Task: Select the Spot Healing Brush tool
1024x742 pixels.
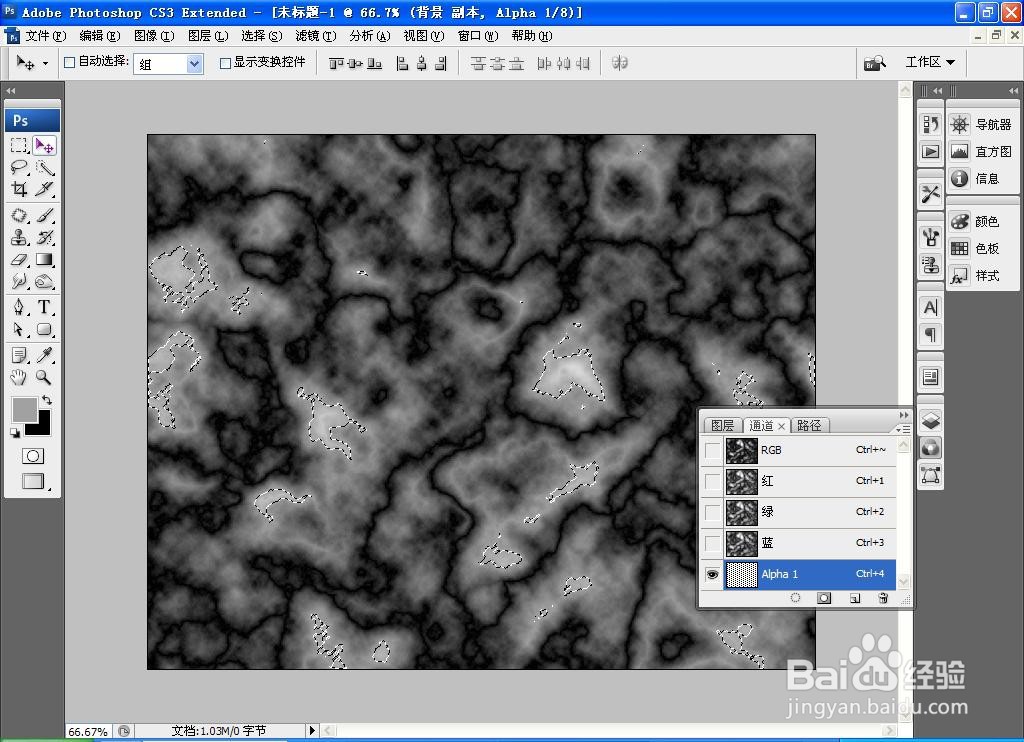Action: 19,216
